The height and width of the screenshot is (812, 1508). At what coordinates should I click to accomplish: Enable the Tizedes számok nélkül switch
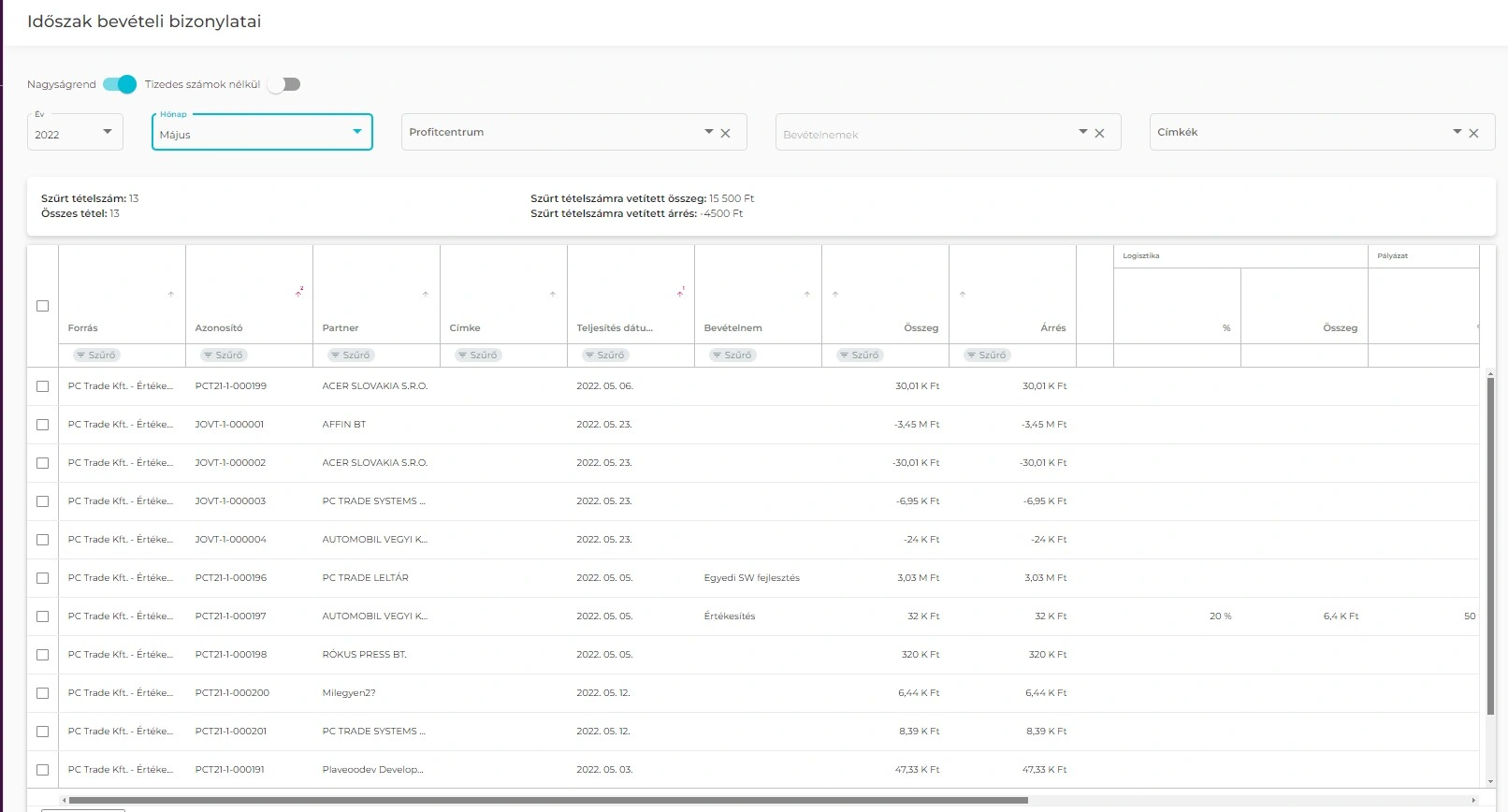[283, 84]
